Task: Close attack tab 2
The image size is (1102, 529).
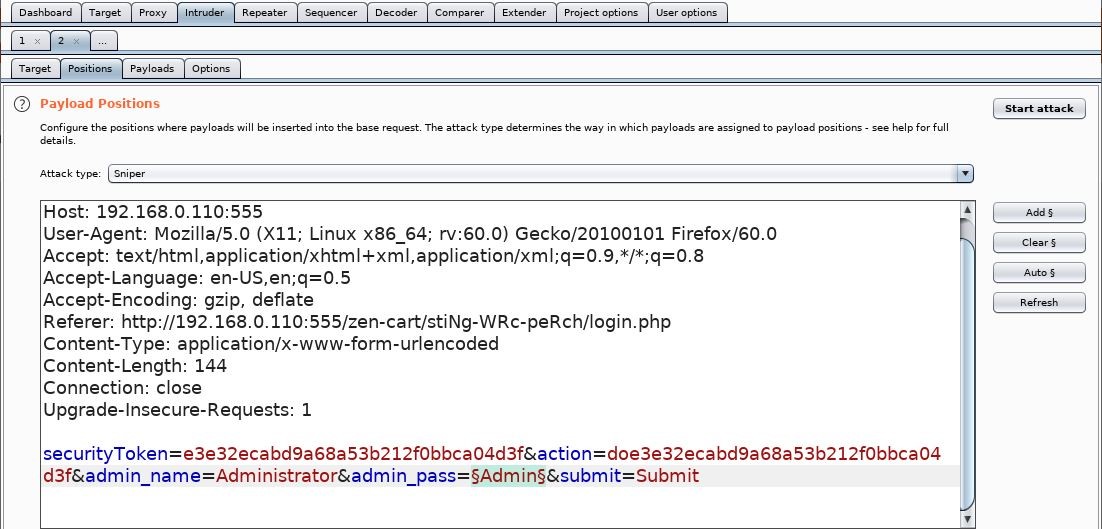Action: click(76, 41)
